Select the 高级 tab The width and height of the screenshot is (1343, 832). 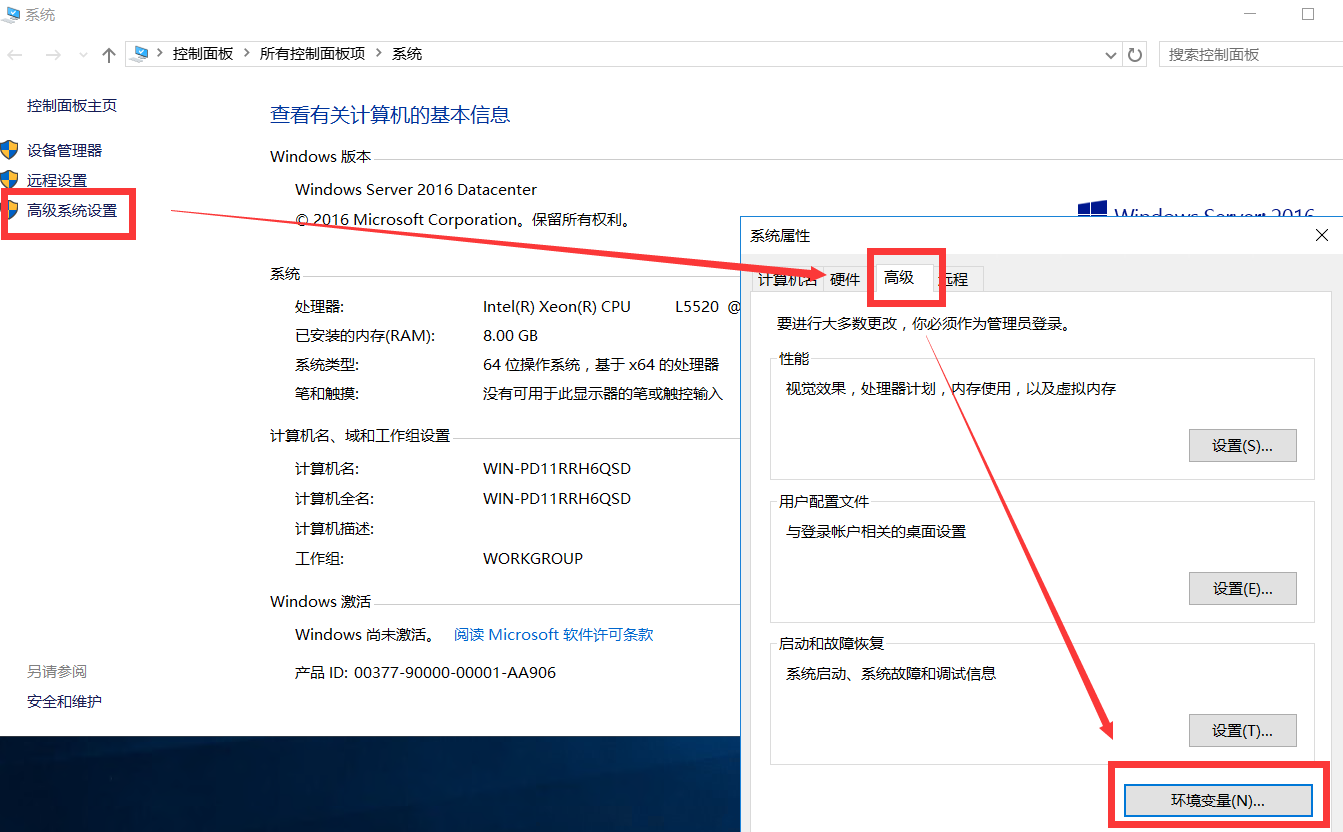pos(899,278)
